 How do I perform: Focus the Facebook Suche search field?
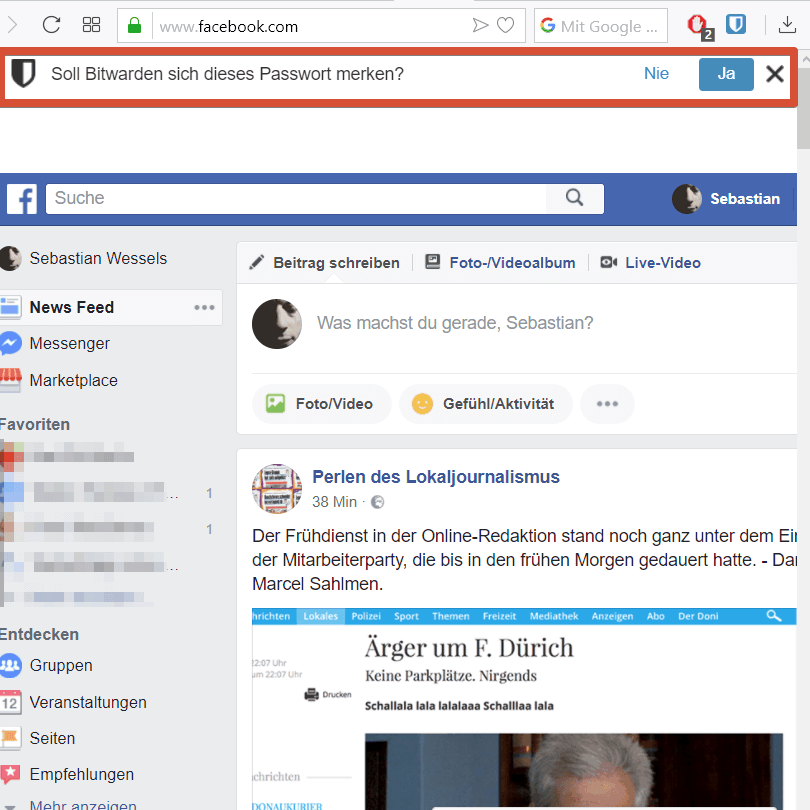(x=295, y=198)
